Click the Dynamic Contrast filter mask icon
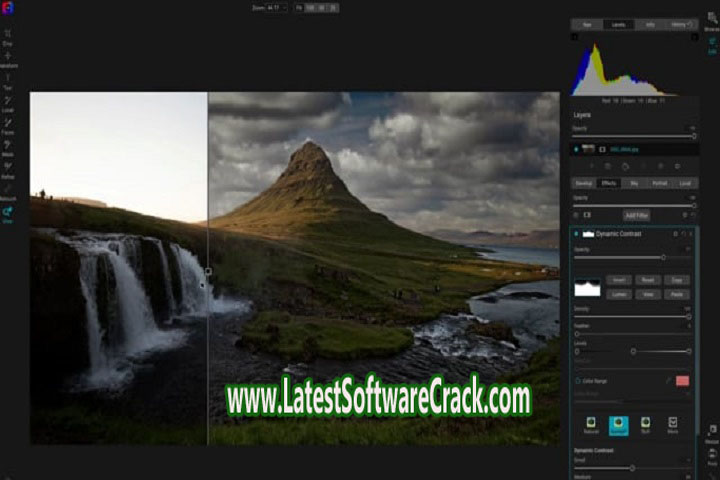This screenshot has width=720, height=480. click(588, 234)
